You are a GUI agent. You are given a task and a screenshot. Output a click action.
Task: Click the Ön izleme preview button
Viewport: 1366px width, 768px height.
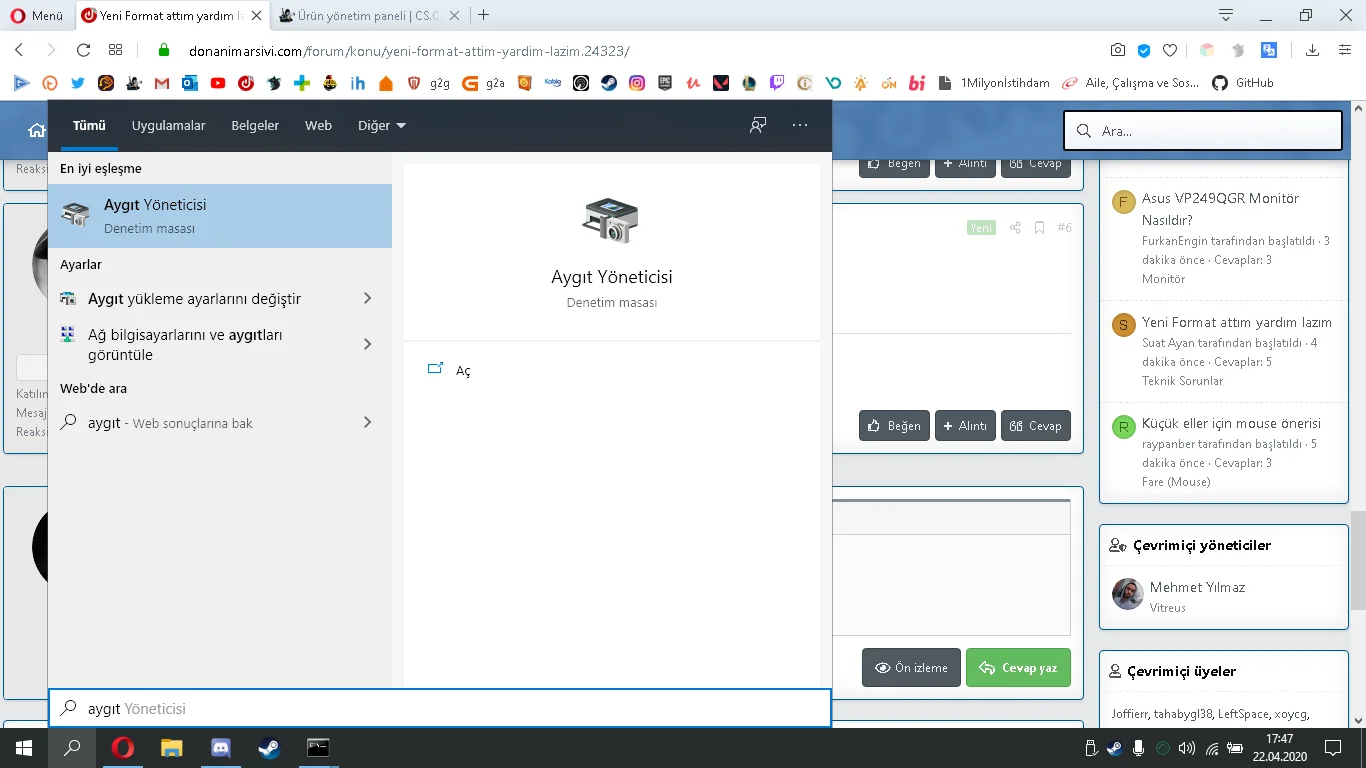(911, 668)
